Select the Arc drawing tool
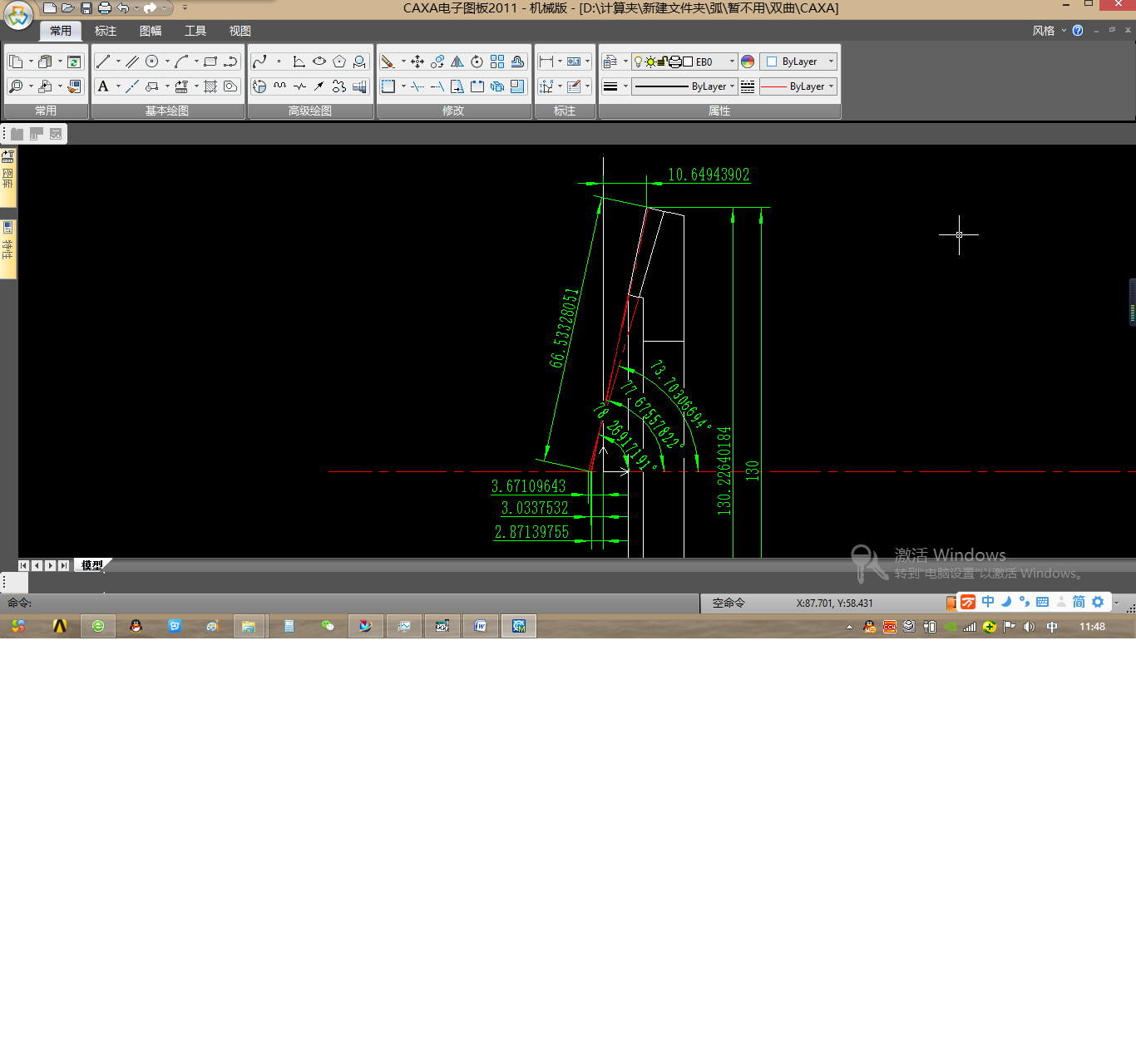Image resolution: width=1136 pixels, height=1064 pixels. 181,62
